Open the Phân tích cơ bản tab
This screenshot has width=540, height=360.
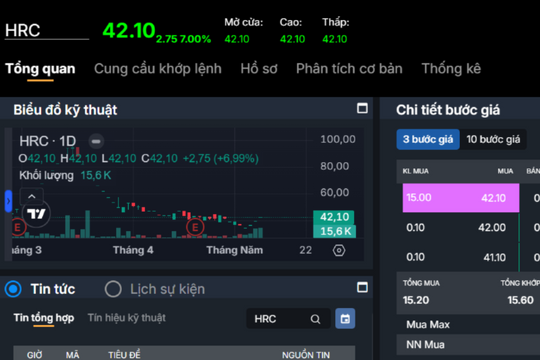tap(349, 69)
